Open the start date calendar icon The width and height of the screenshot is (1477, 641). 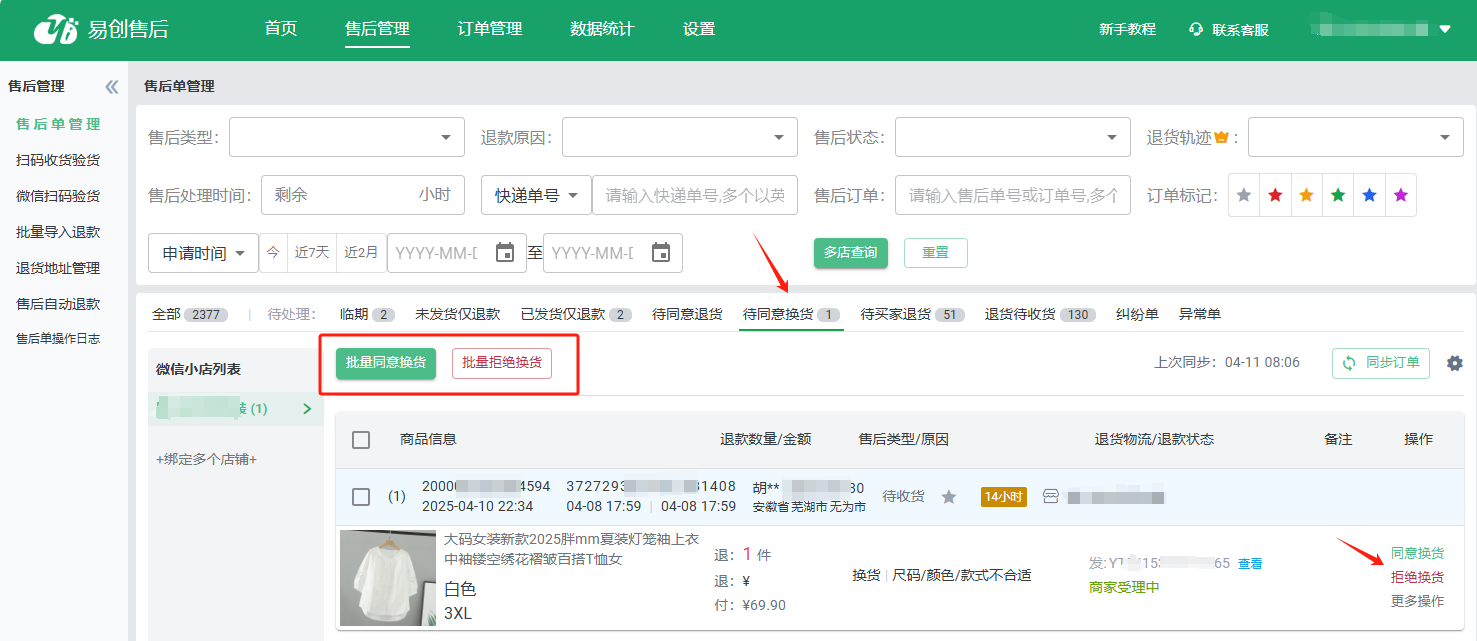click(505, 253)
